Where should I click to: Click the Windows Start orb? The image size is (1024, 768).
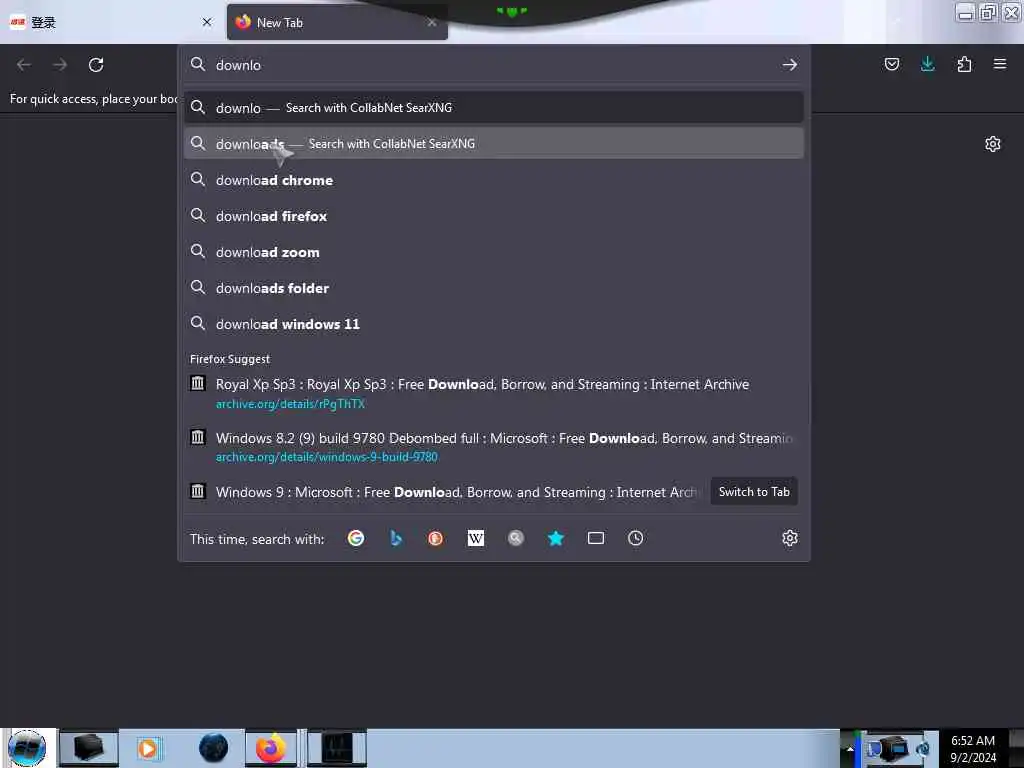[27, 748]
